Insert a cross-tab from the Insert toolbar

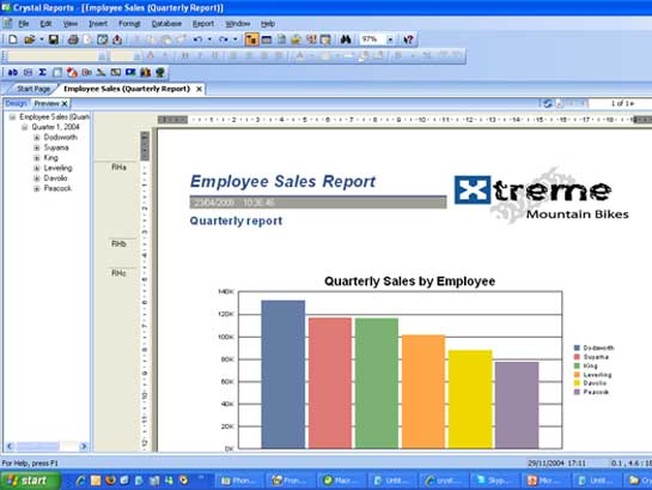pyautogui.click(x=57, y=72)
